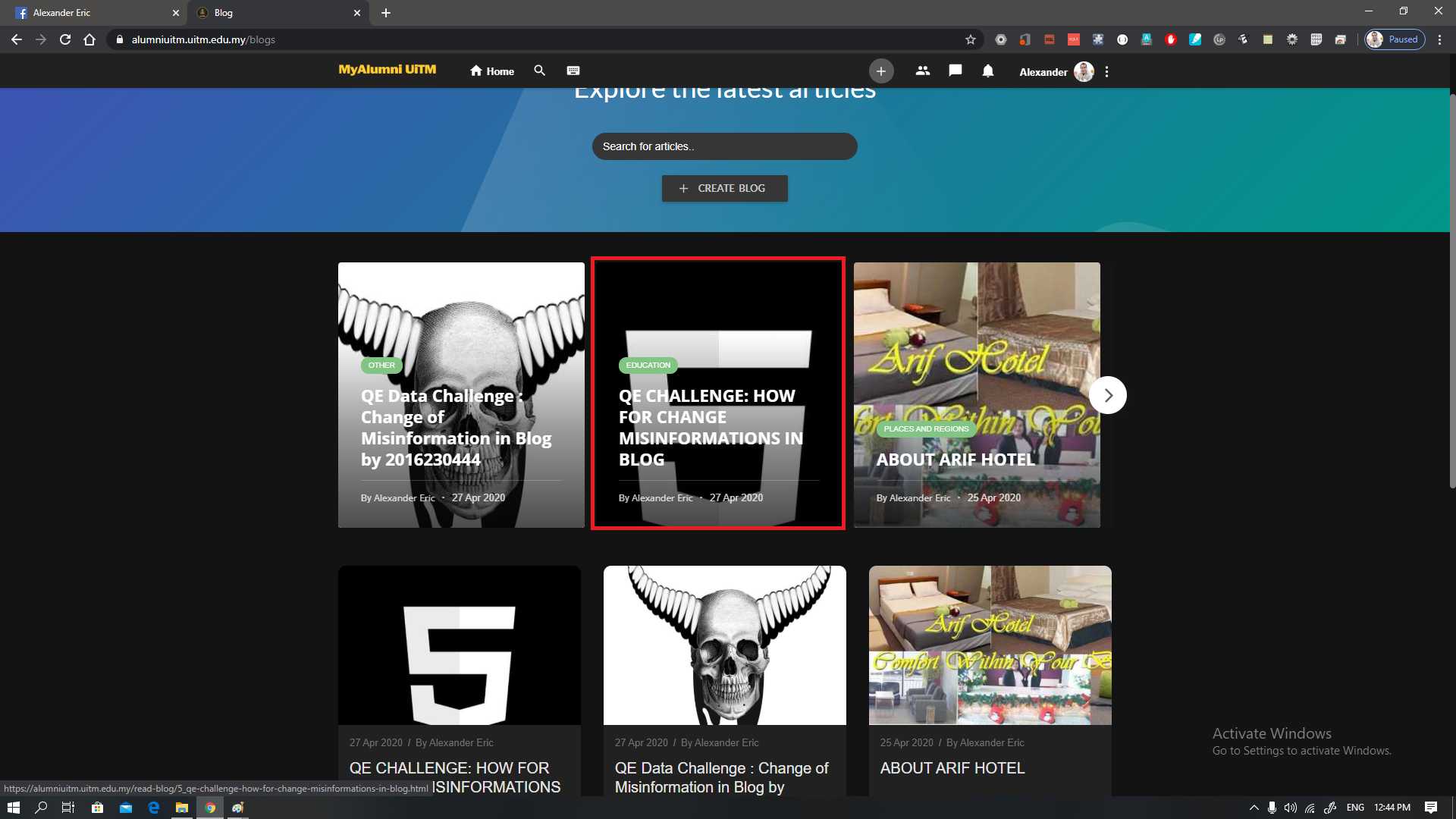Image resolution: width=1456 pixels, height=819 pixels.
Task: Open the three-dot menu beside Alexander
Action: (x=1106, y=71)
